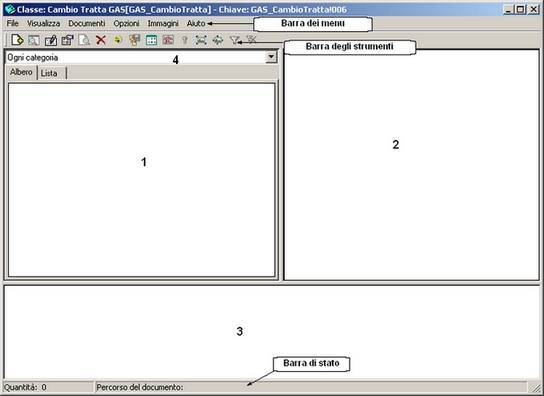This screenshot has height=396, width=544.
Task: Select the Albero tab
Action: coord(22,72)
